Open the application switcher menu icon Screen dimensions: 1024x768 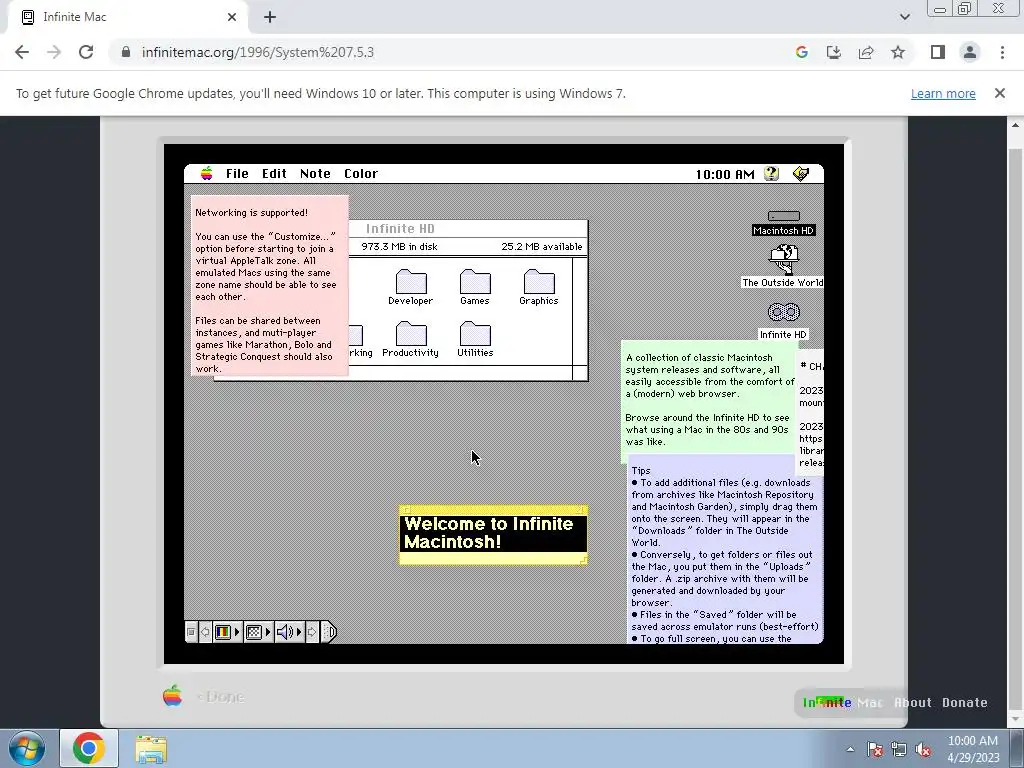point(801,174)
